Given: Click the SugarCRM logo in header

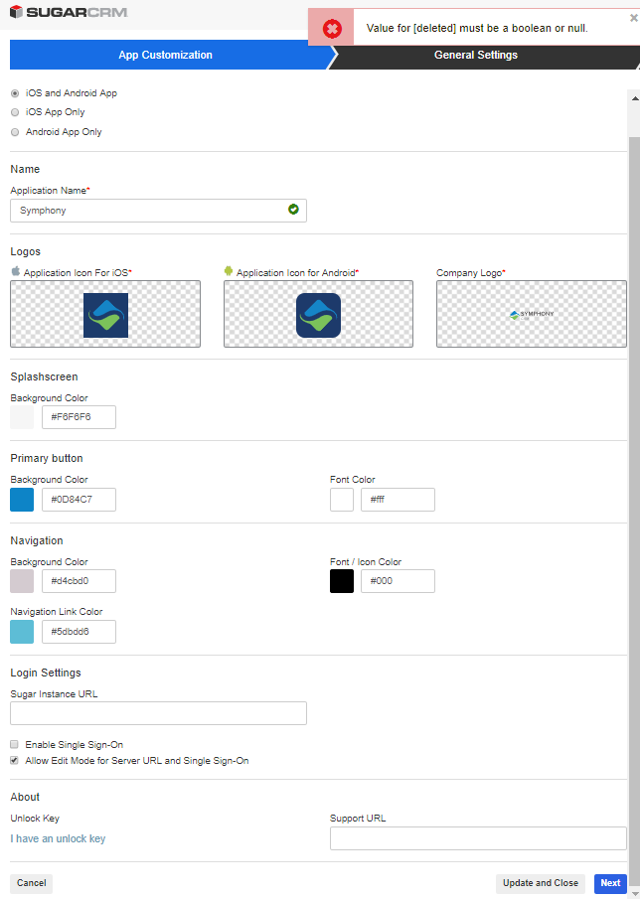Looking at the screenshot, I should 68,13.
